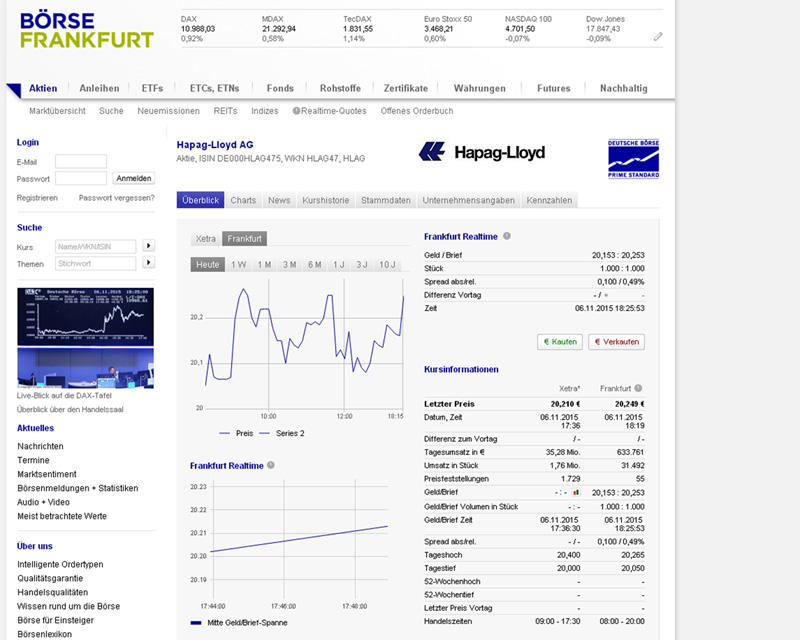
Task: Click the Name/WKN/ISIN search field
Action: pos(95,247)
